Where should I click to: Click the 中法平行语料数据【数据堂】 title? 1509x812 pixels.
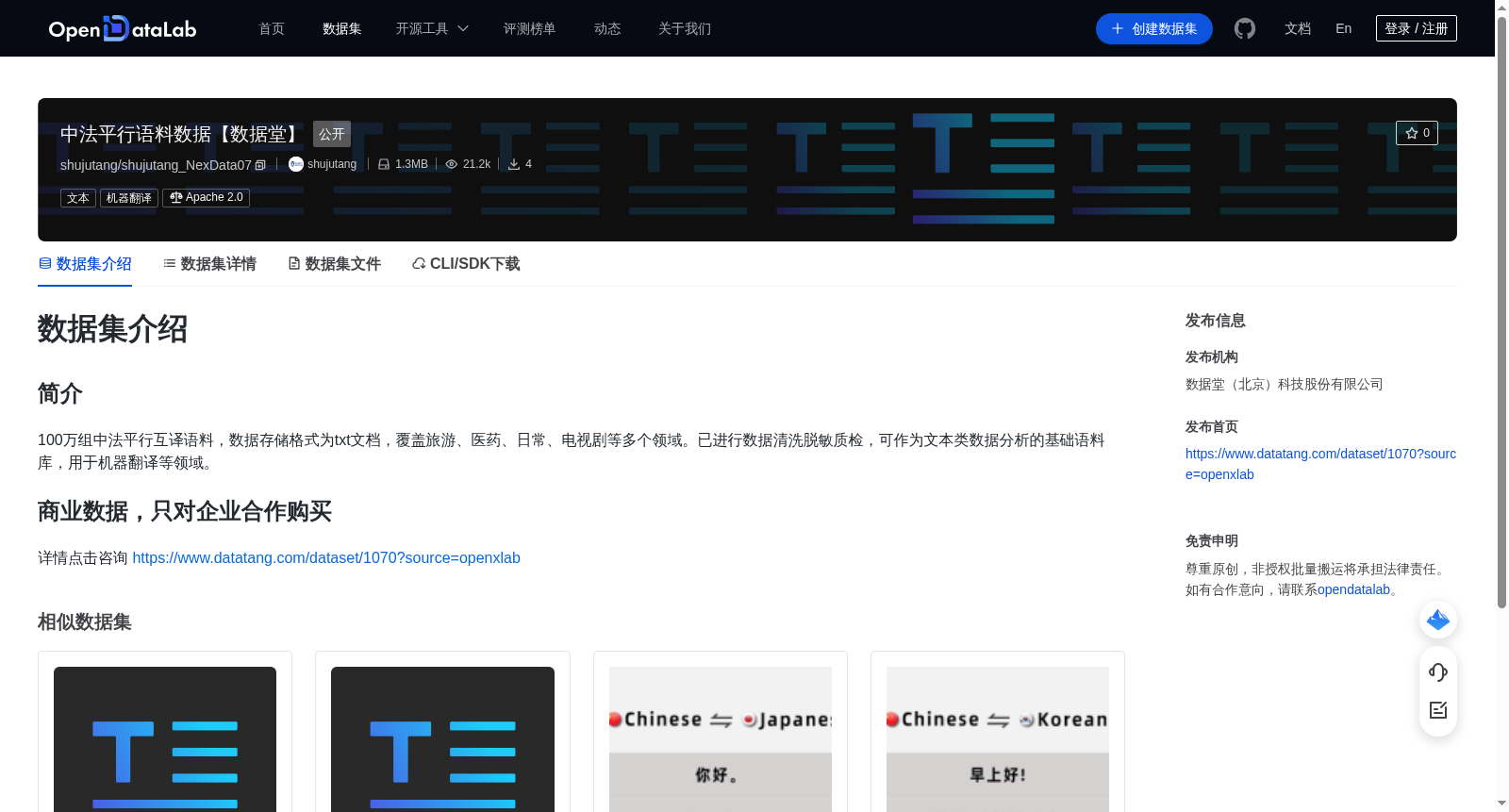point(182,134)
